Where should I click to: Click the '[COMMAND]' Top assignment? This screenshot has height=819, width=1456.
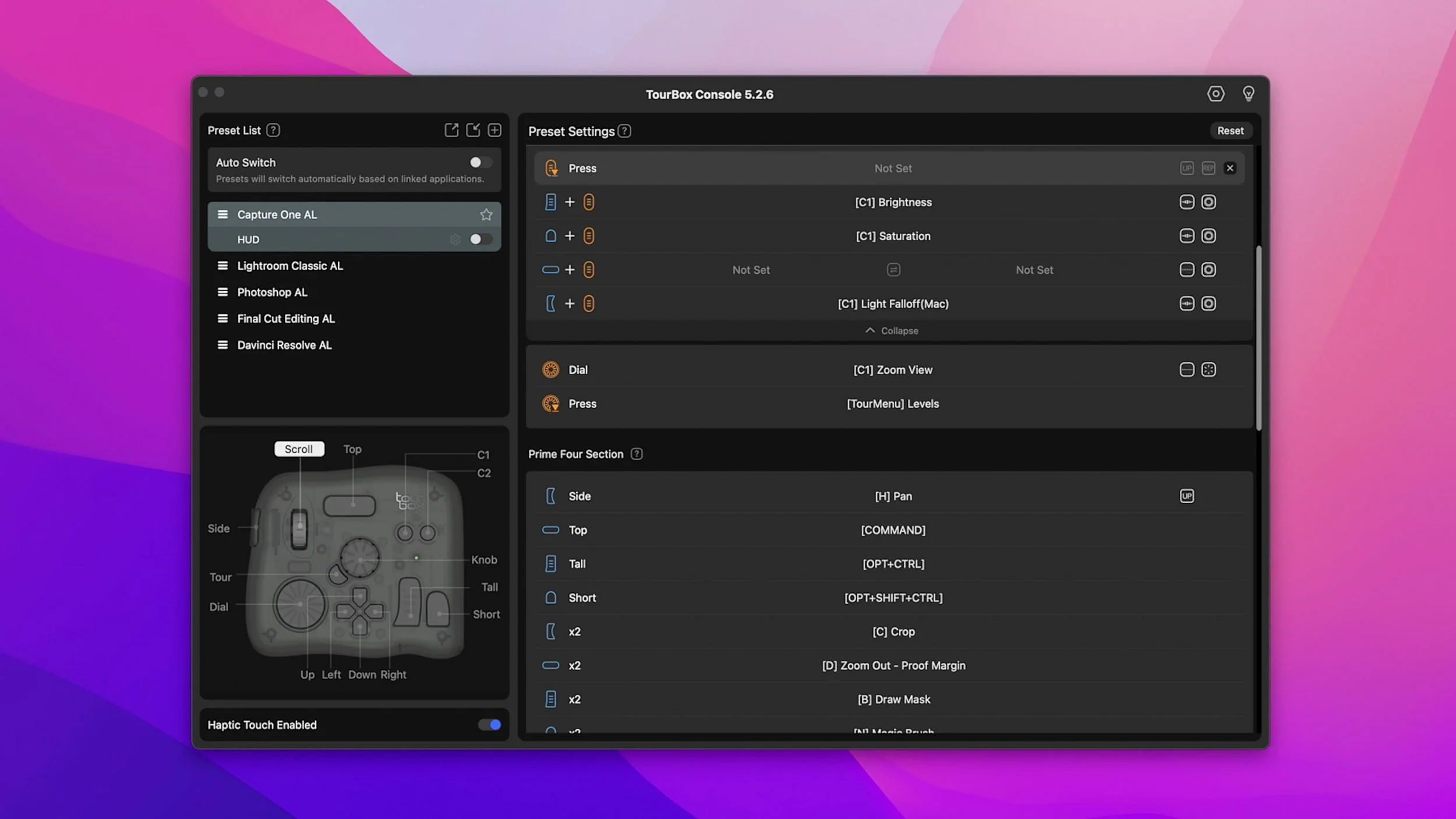(x=893, y=530)
